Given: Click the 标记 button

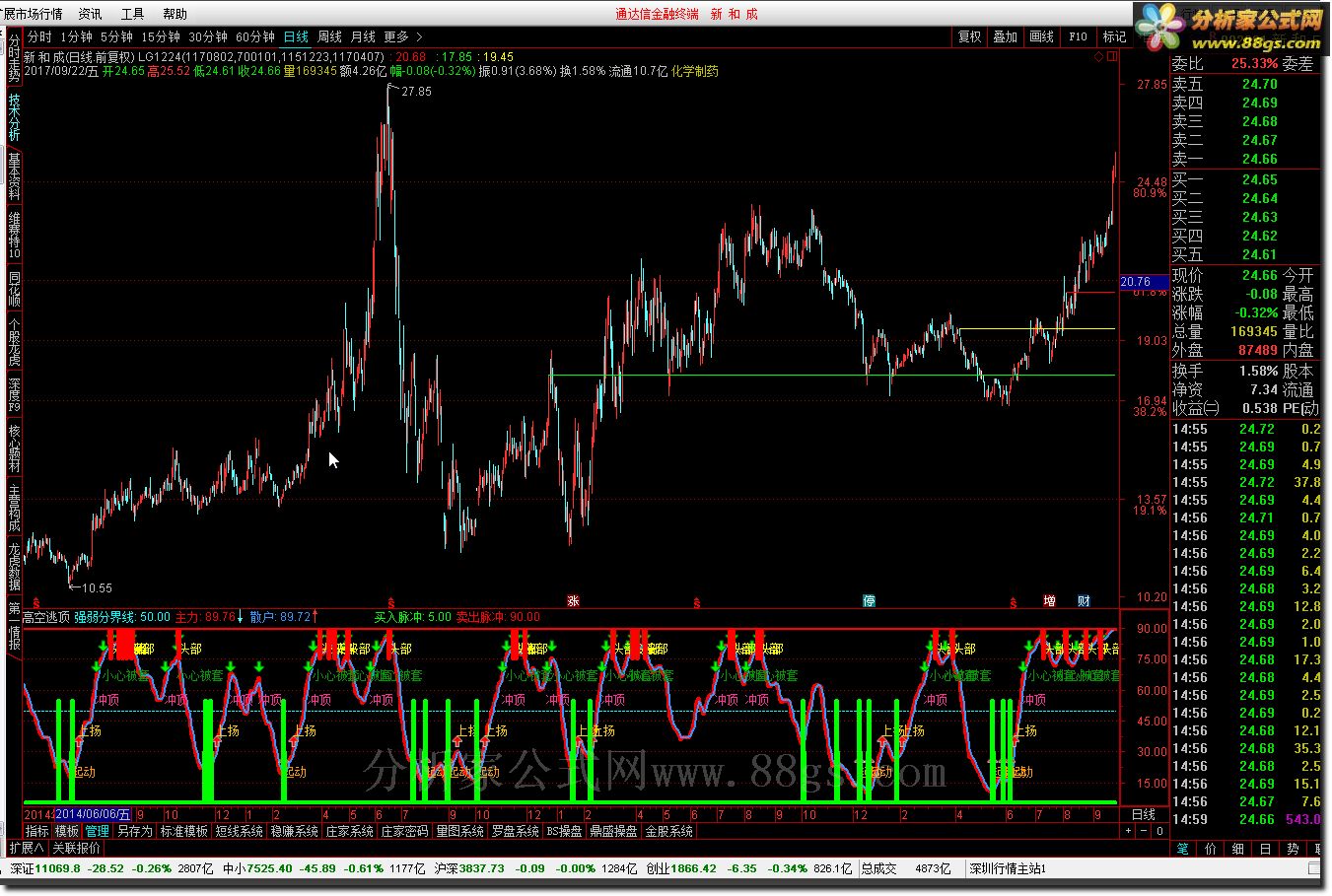Looking at the screenshot, I should [x=1114, y=36].
